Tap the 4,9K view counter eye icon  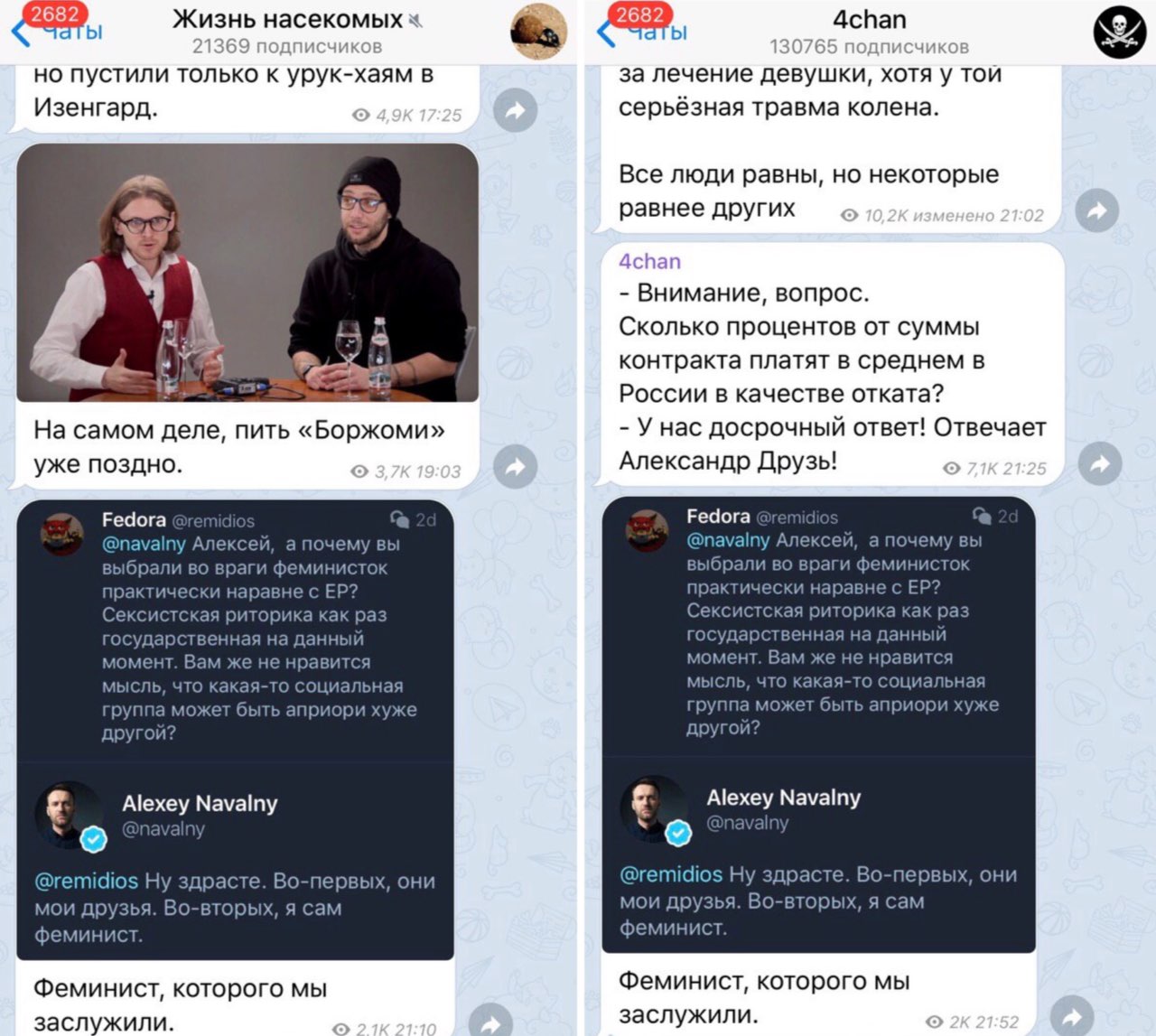(360, 116)
